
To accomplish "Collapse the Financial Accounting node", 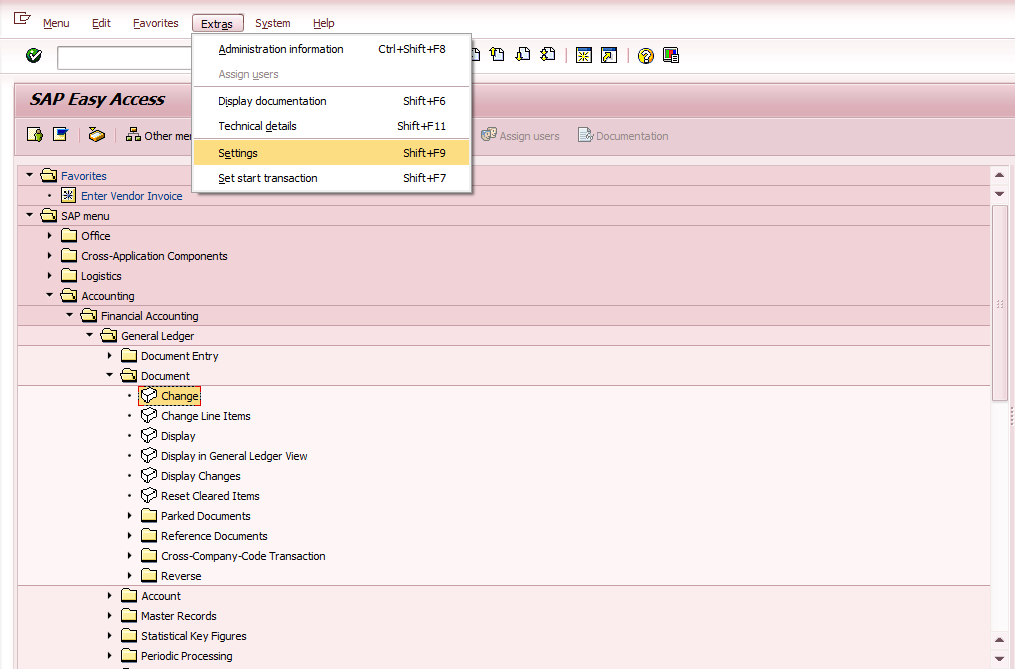I will pyautogui.click(x=69, y=315).
